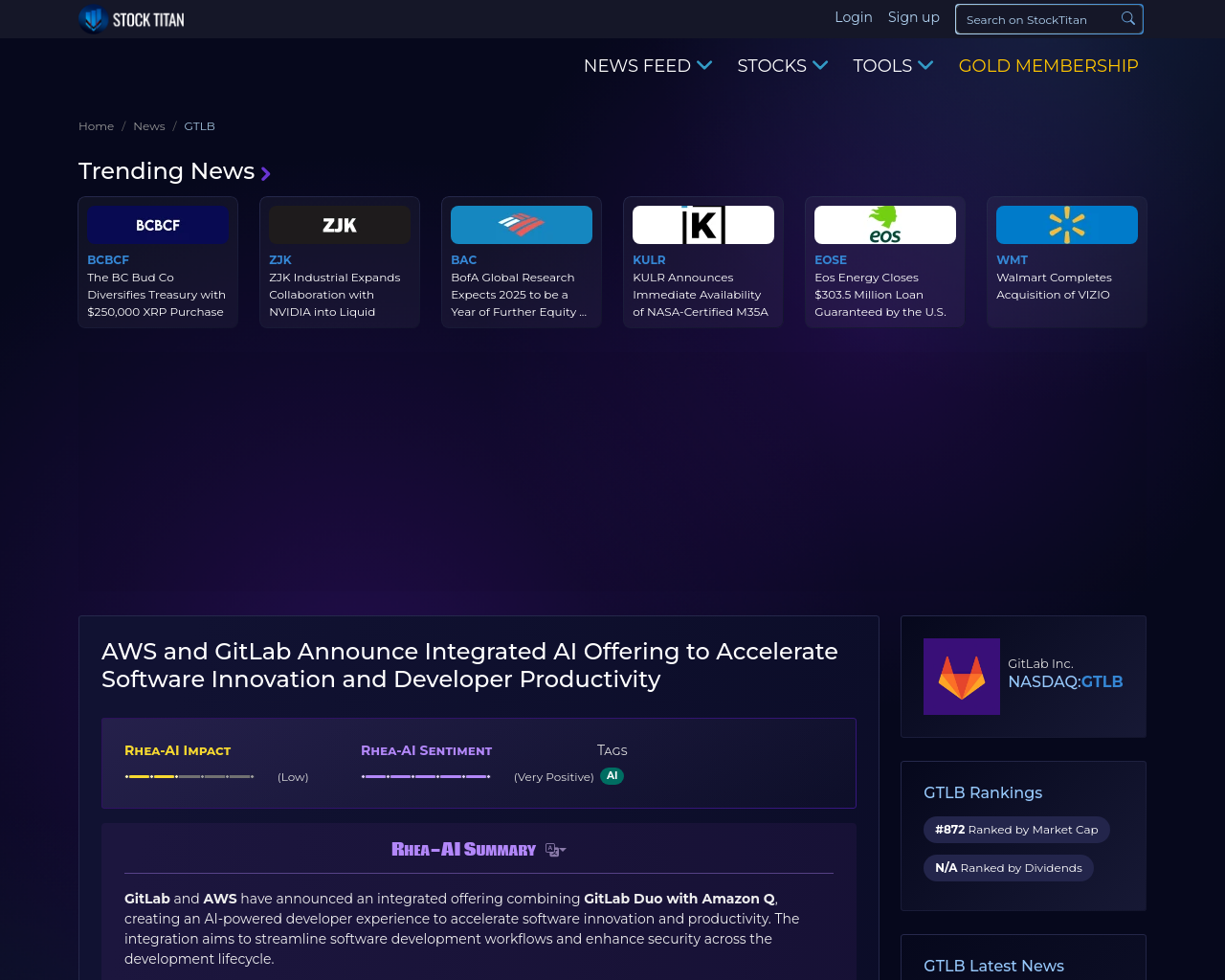Click the Login link
The height and width of the screenshot is (980, 1225).
coord(854,17)
